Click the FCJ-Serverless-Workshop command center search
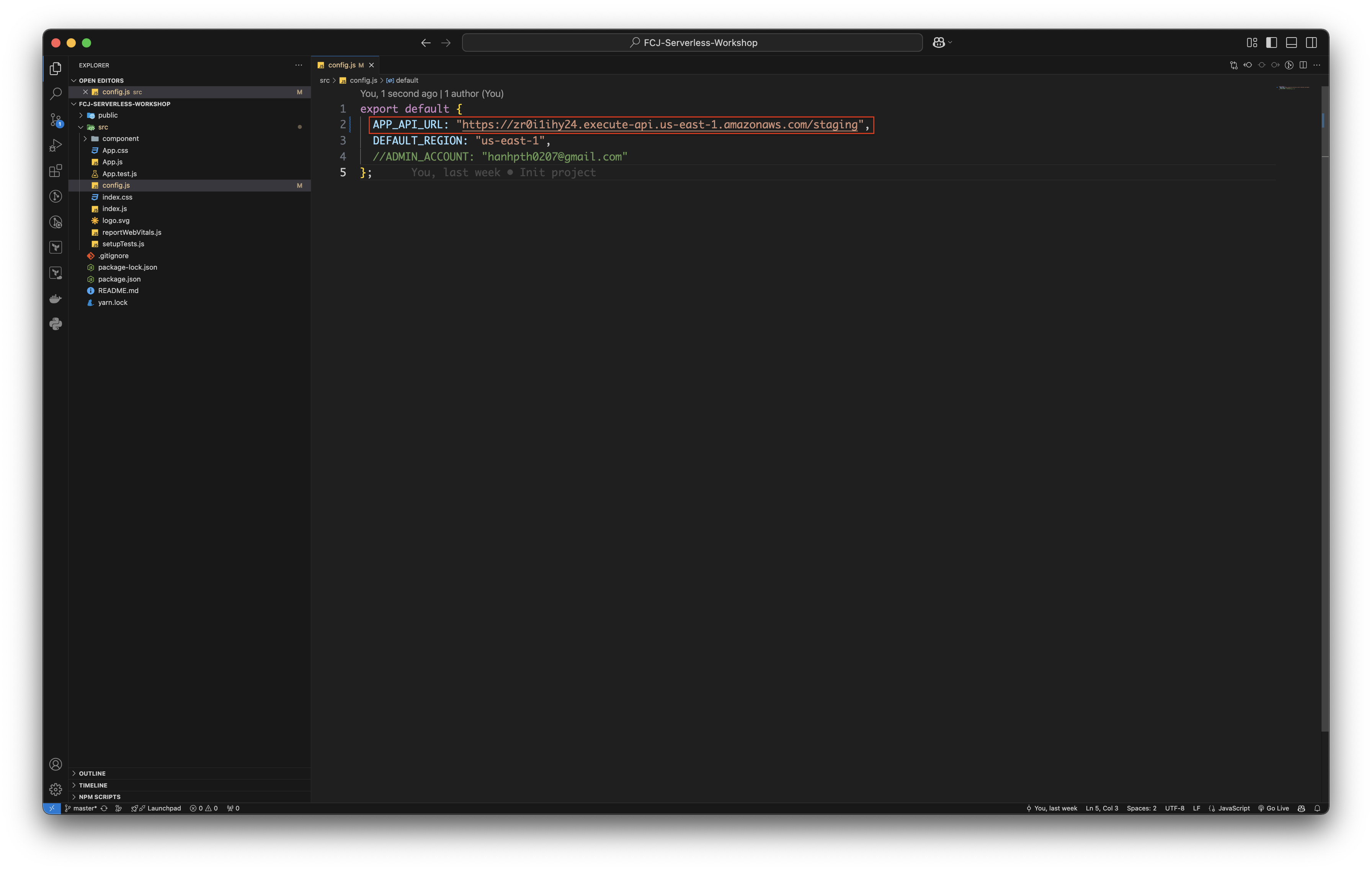 point(692,43)
